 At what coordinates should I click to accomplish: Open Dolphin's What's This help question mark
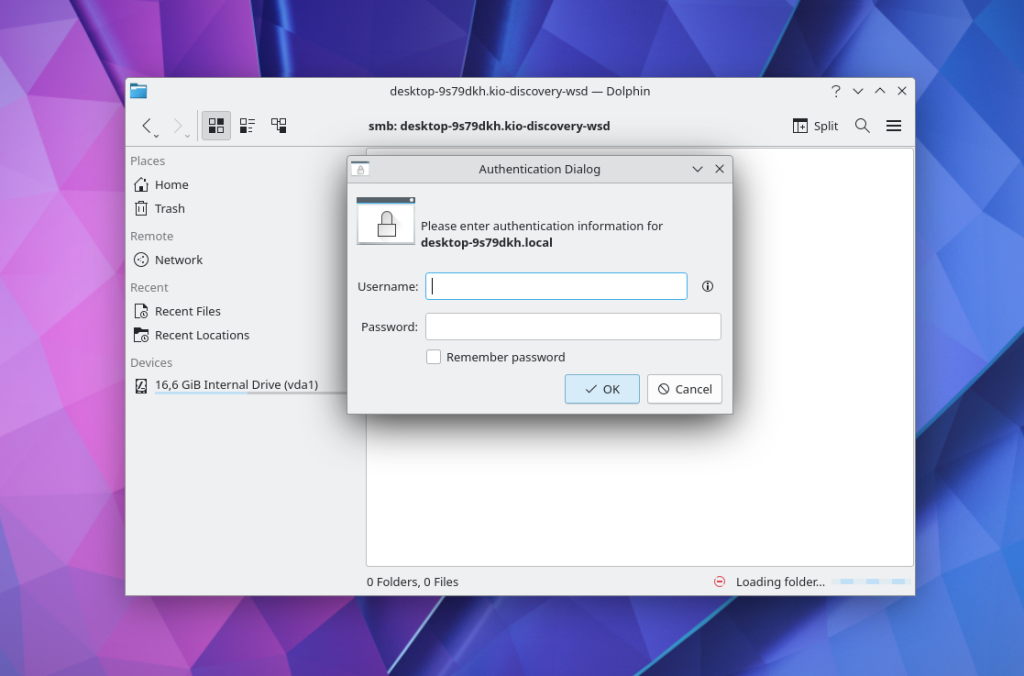pyautogui.click(x=836, y=91)
